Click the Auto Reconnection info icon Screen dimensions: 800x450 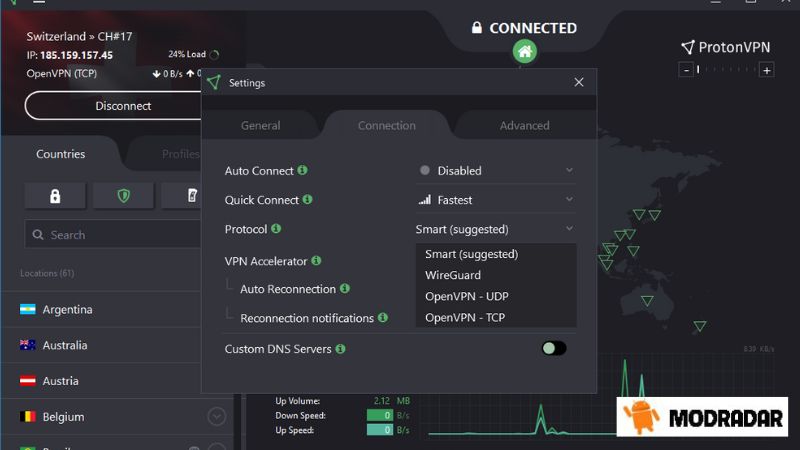(x=345, y=288)
